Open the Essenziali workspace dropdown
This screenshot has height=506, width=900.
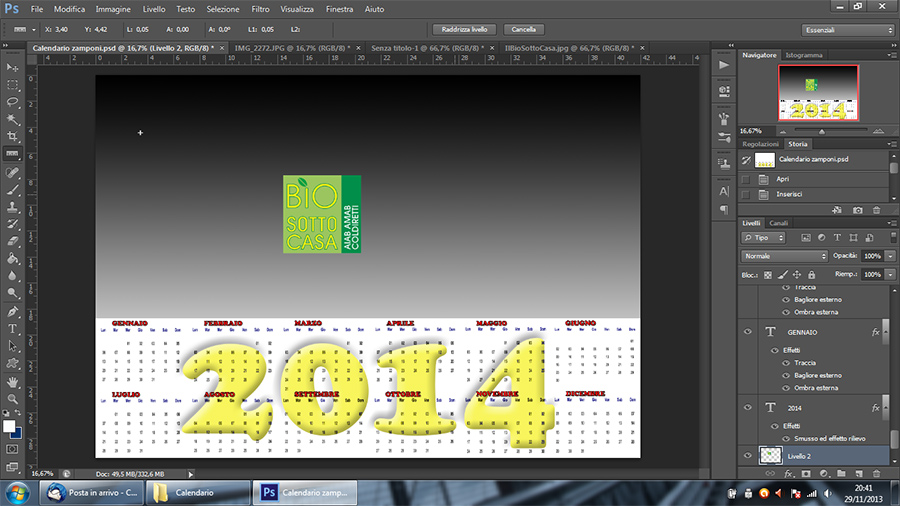point(848,30)
